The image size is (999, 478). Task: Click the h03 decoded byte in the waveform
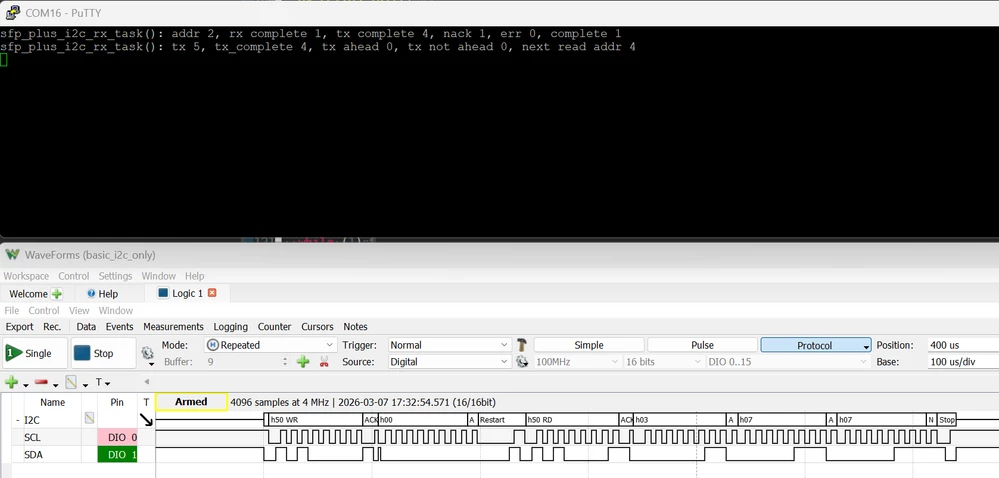point(680,420)
